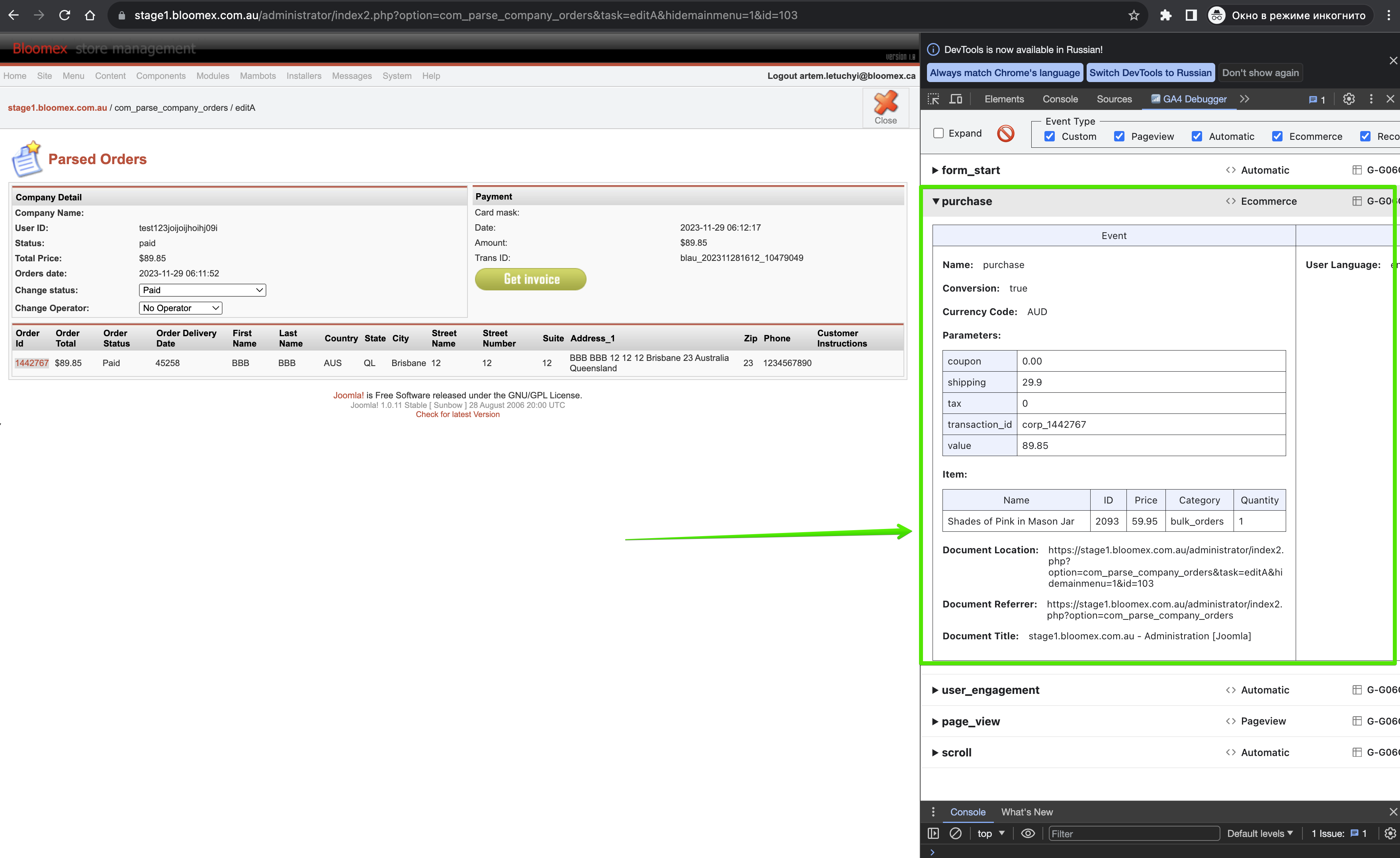Open DevTools settings gear icon
Viewport: 1400px width, 858px height.
(x=1348, y=99)
